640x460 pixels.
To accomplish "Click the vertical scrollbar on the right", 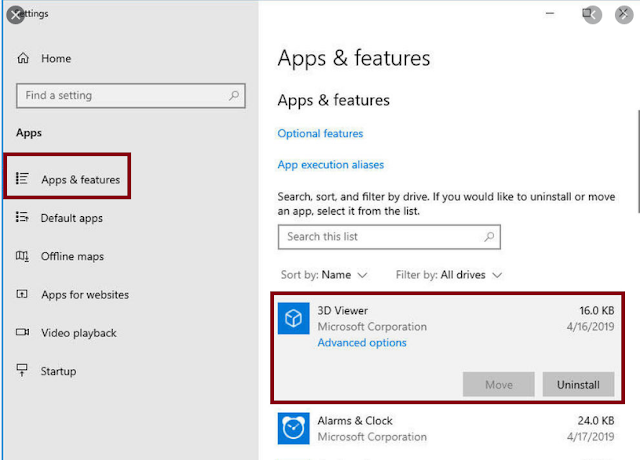I will pyautogui.click(x=638, y=161).
